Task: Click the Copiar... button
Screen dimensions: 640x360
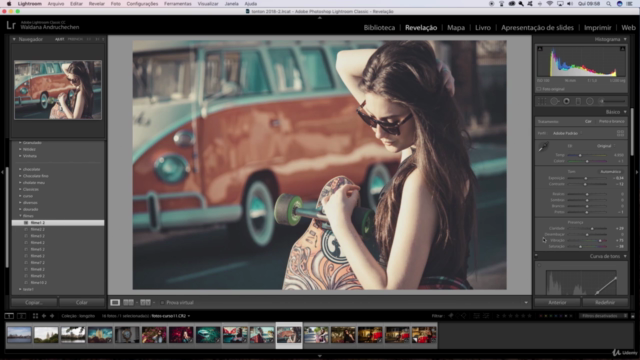Action: click(x=34, y=302)
